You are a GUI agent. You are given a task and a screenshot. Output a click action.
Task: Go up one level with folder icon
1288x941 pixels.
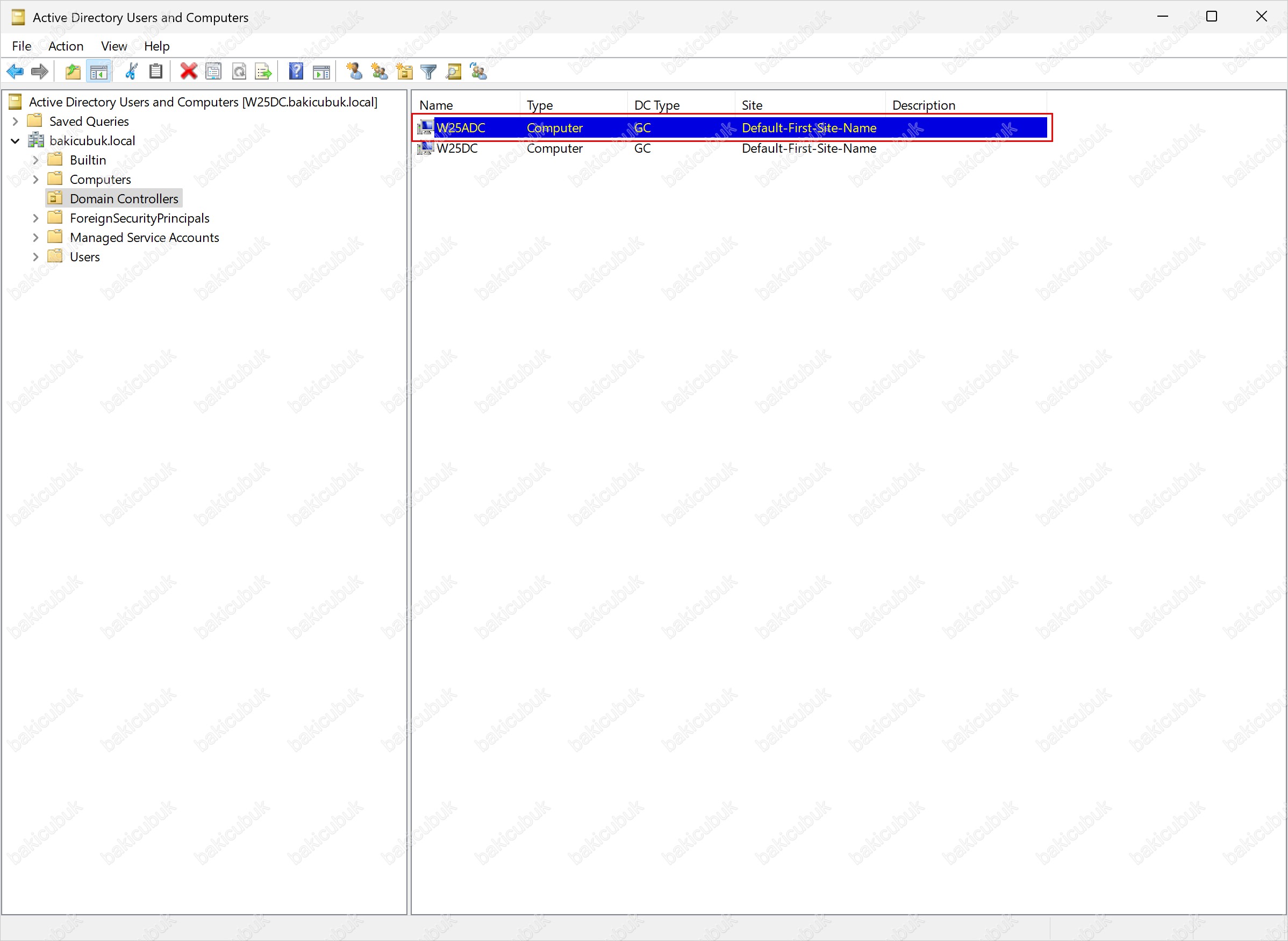(x=73, y=72)
